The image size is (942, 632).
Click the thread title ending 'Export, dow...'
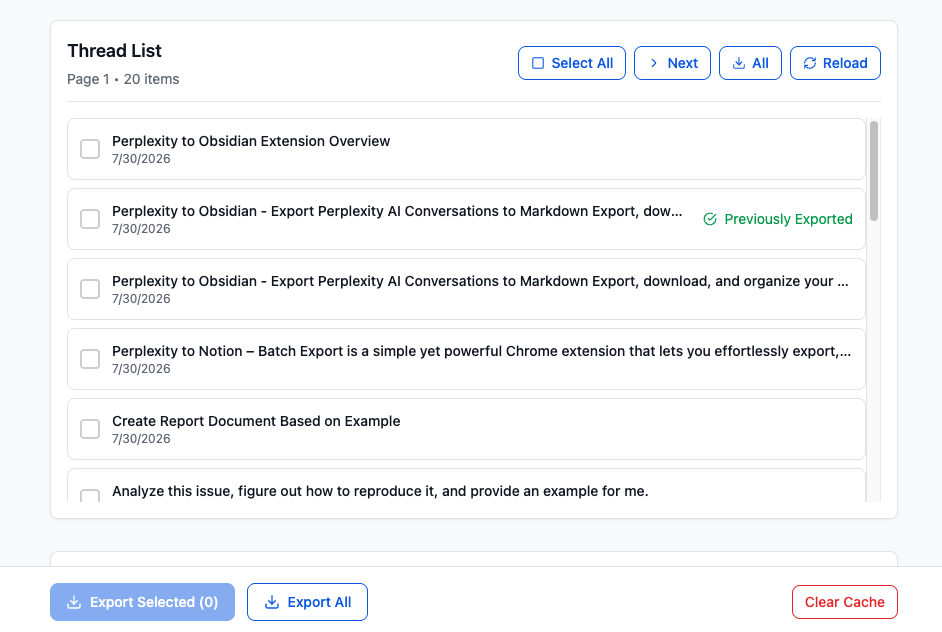(x=397, y=211)
